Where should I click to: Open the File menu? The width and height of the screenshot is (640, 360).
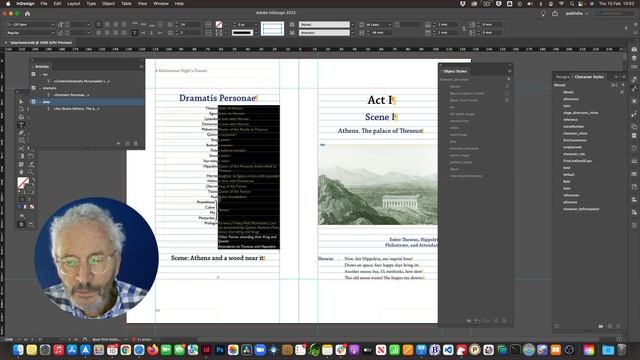44,4
